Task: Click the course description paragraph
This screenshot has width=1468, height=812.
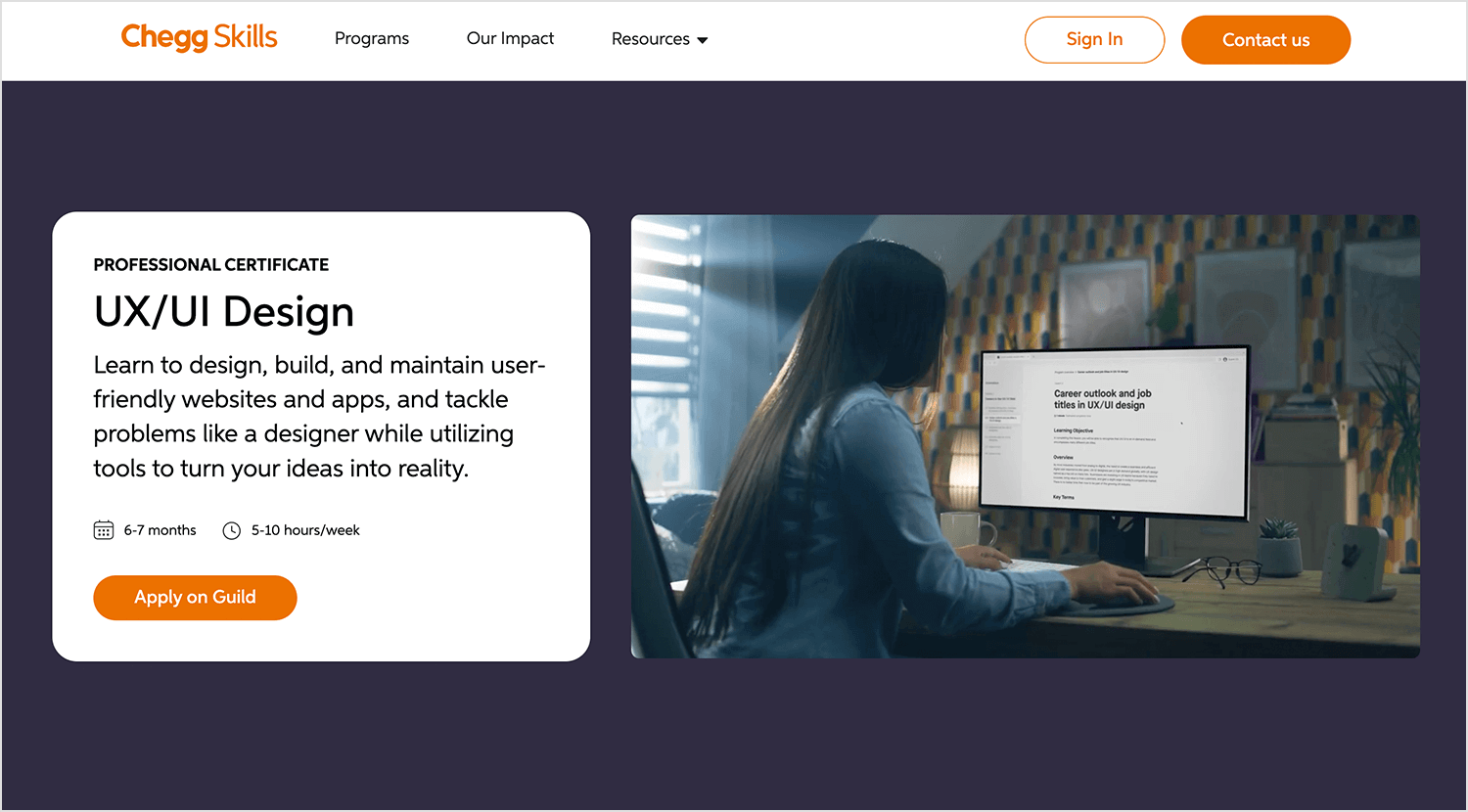Action: 319,417
